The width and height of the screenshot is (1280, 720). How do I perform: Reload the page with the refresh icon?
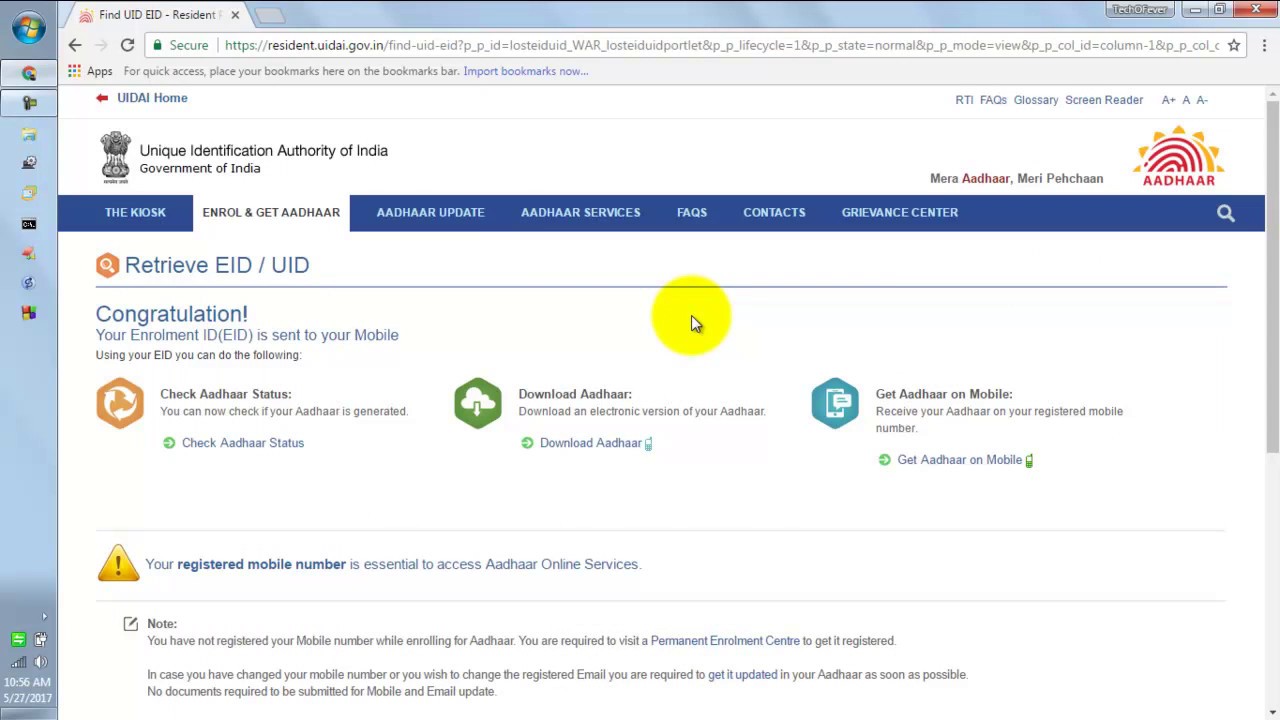tap(127, 45)
